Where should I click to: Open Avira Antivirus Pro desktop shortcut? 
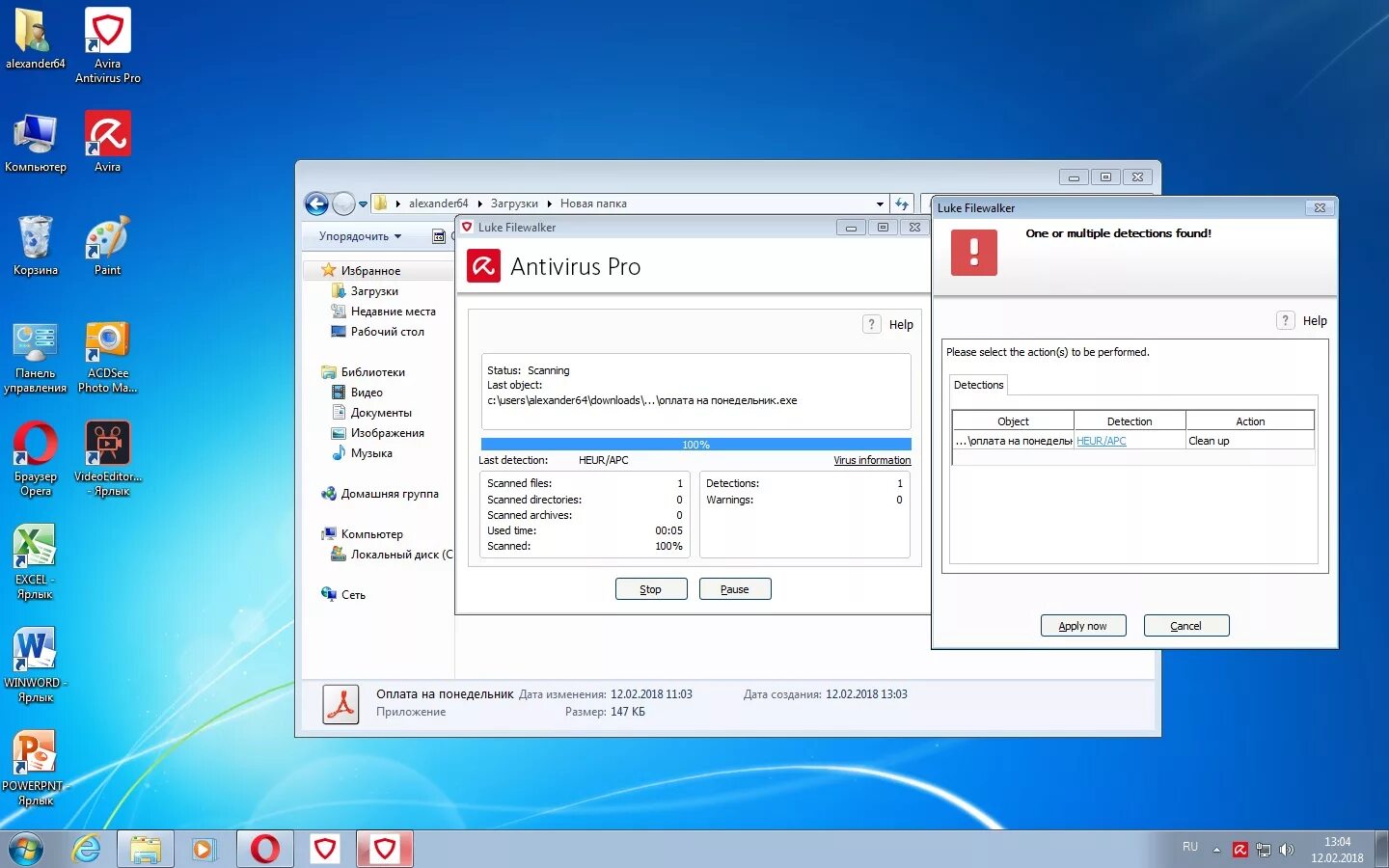108,45
